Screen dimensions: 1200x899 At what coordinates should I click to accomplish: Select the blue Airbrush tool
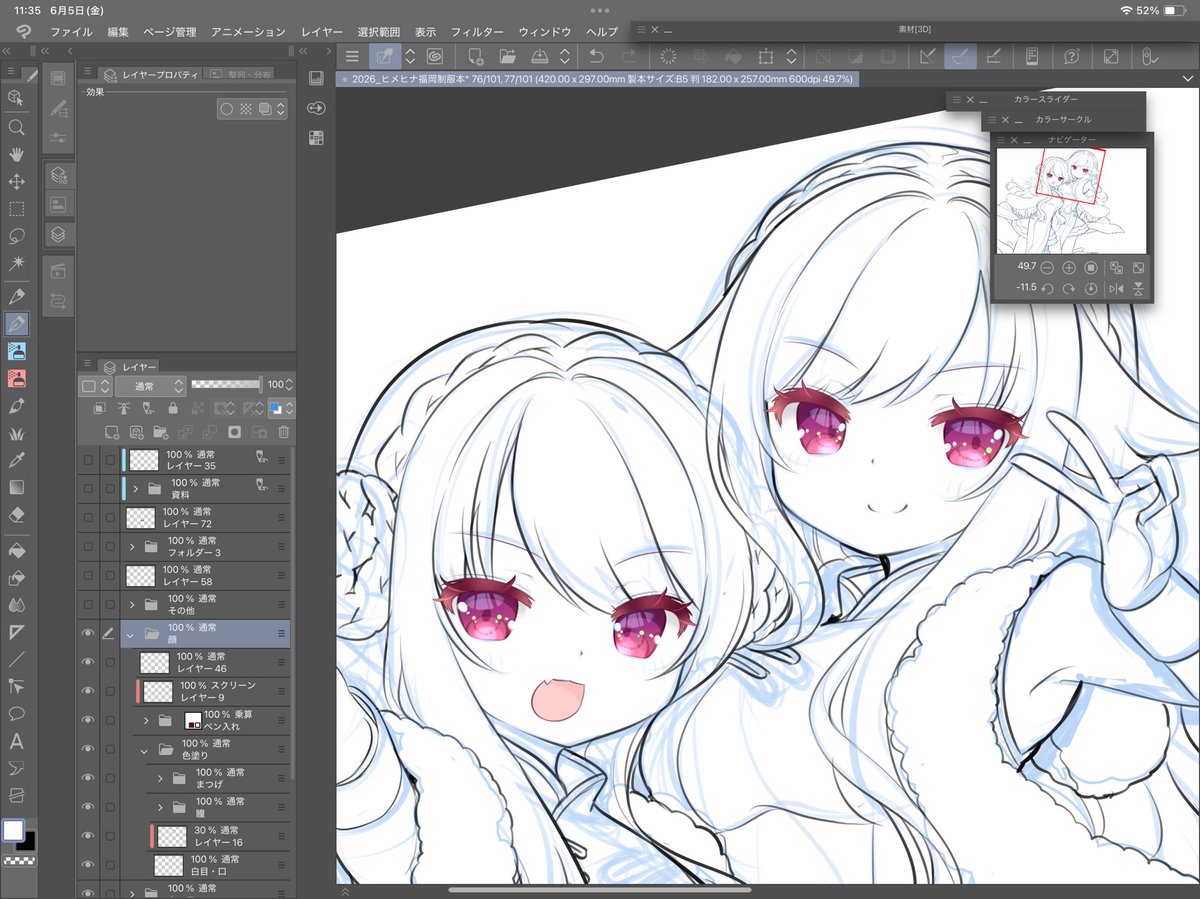(x=16, y=351)
